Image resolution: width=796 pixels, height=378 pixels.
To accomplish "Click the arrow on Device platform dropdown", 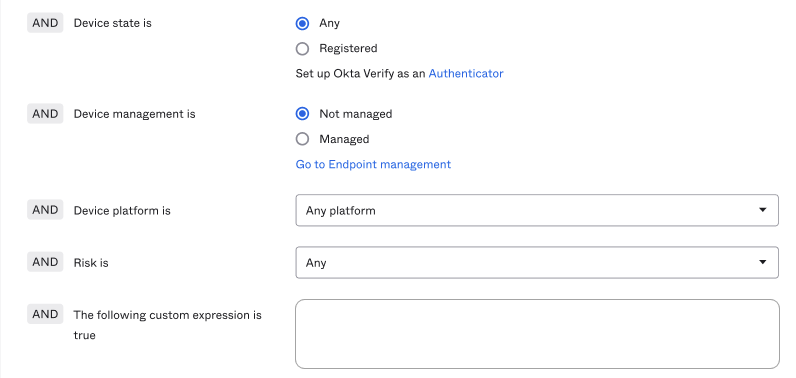I will pos(762,210).
